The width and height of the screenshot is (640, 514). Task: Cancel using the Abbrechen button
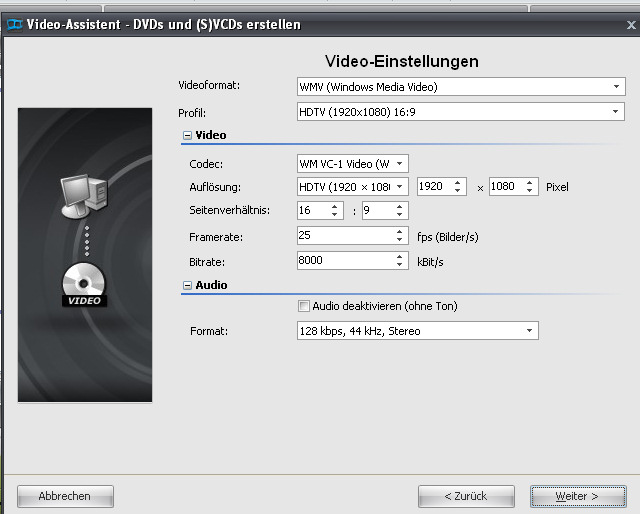pyautogui.click(x=65, y=496)
